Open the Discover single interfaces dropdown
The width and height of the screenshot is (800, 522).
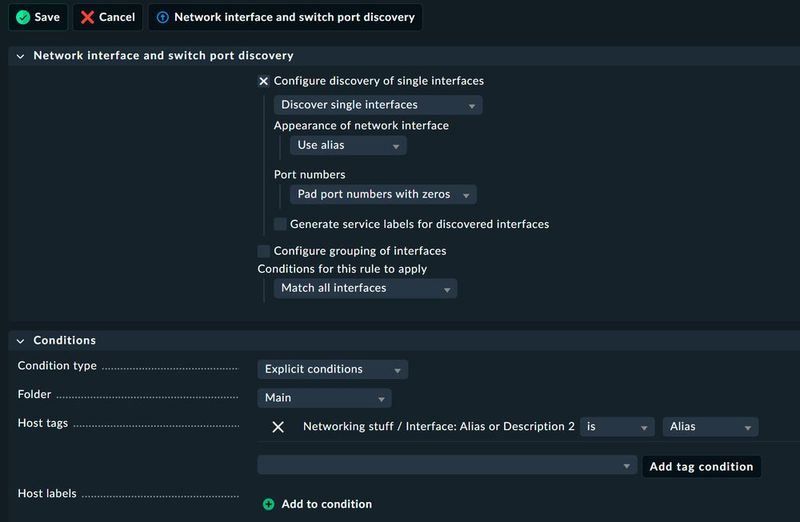point(378,105)
